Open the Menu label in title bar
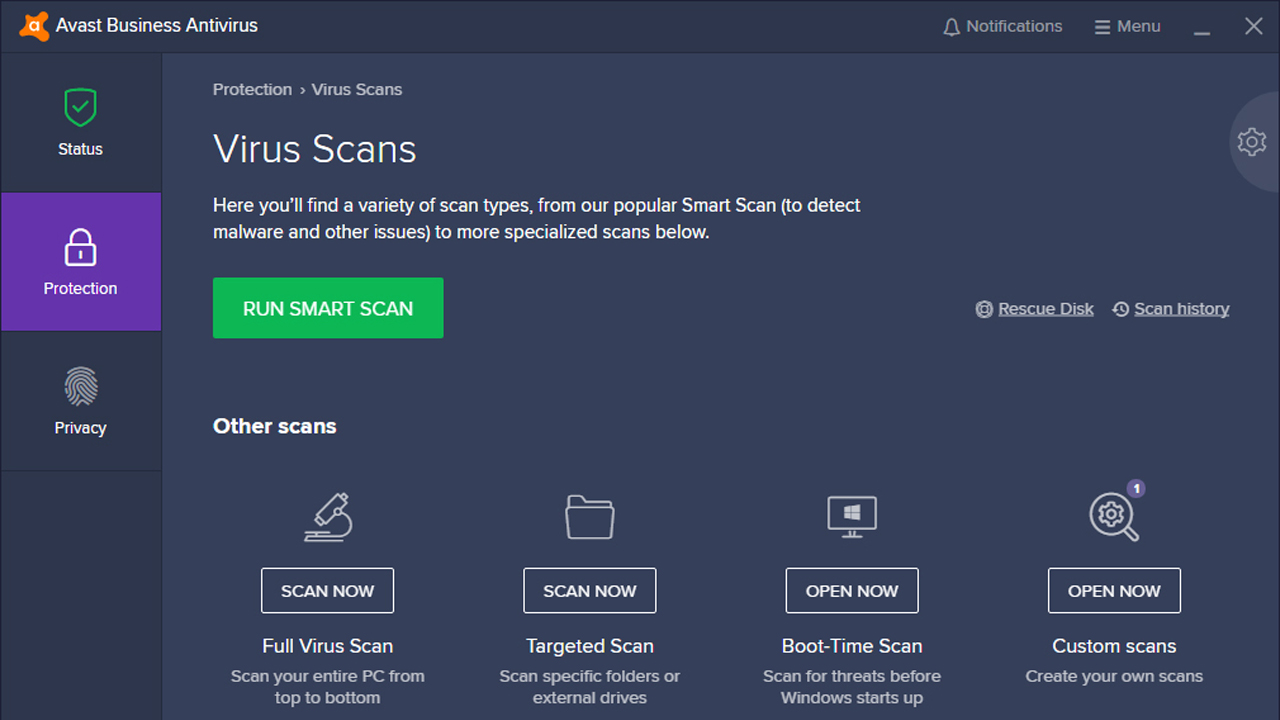This screenshot has width=1280, height=720. [1139, 26]
